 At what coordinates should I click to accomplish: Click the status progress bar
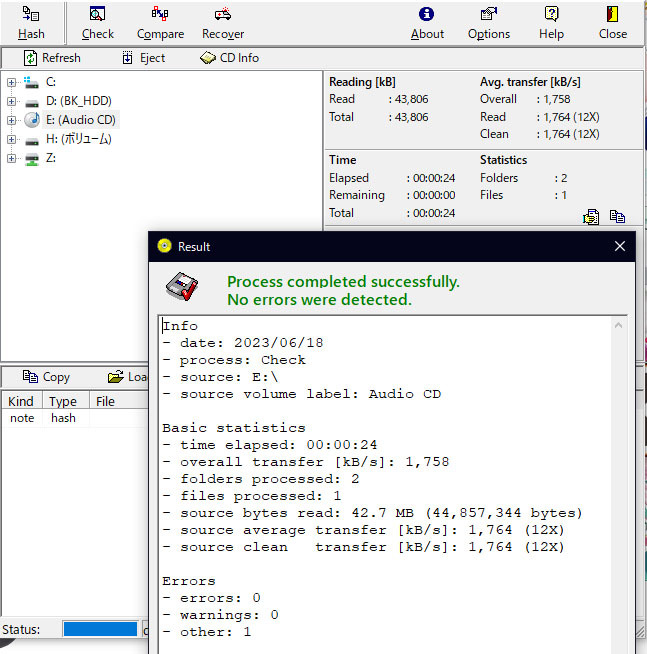[x=100, y=630]
